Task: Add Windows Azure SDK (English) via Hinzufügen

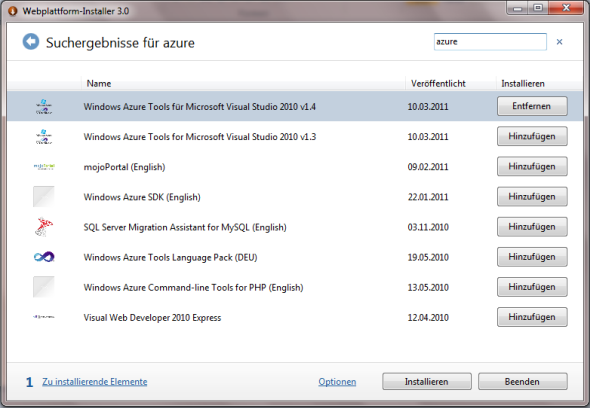Action: [532, 196]
